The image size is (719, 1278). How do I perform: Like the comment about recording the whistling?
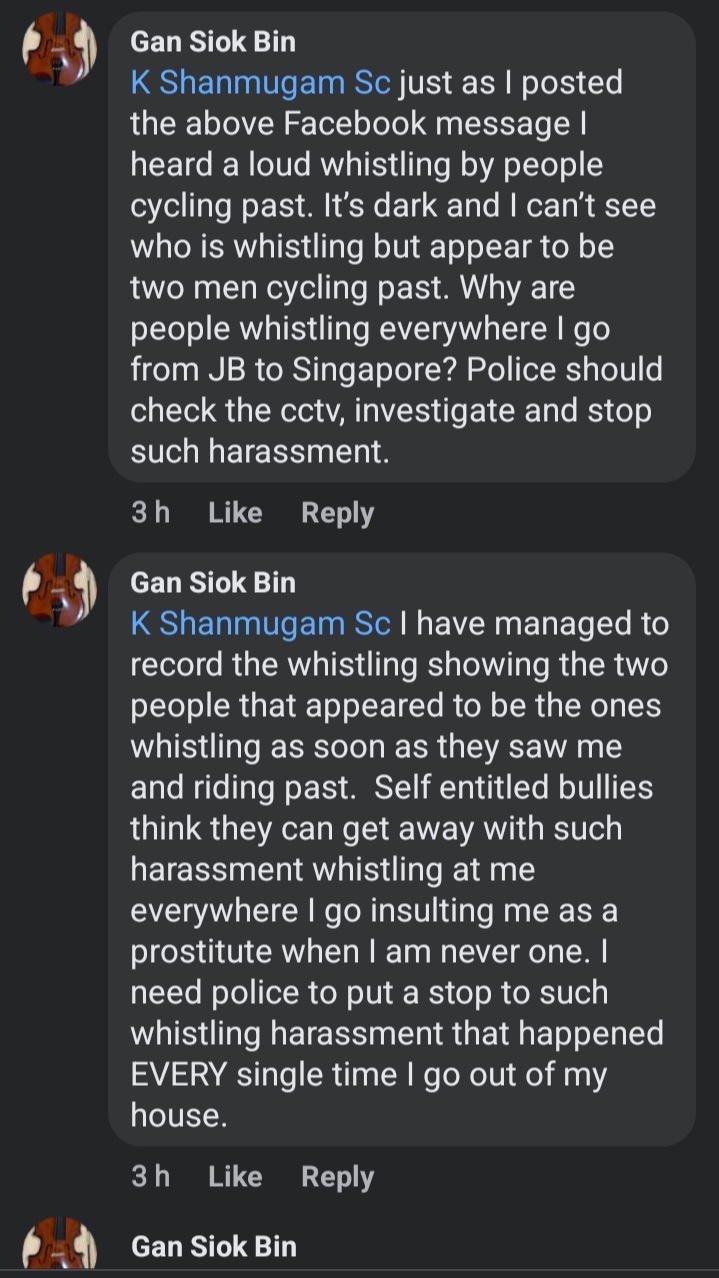(235, 1177)
